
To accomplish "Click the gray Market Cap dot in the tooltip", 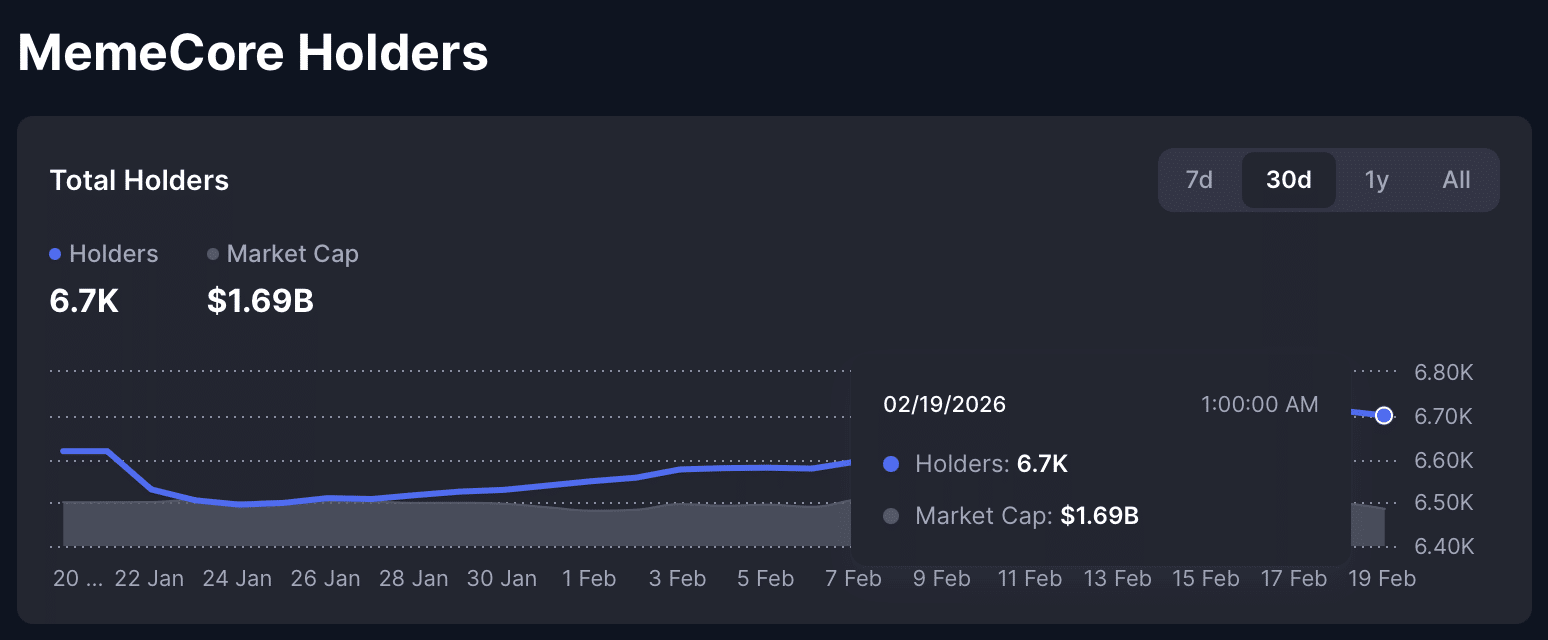I will click(893, 516).
